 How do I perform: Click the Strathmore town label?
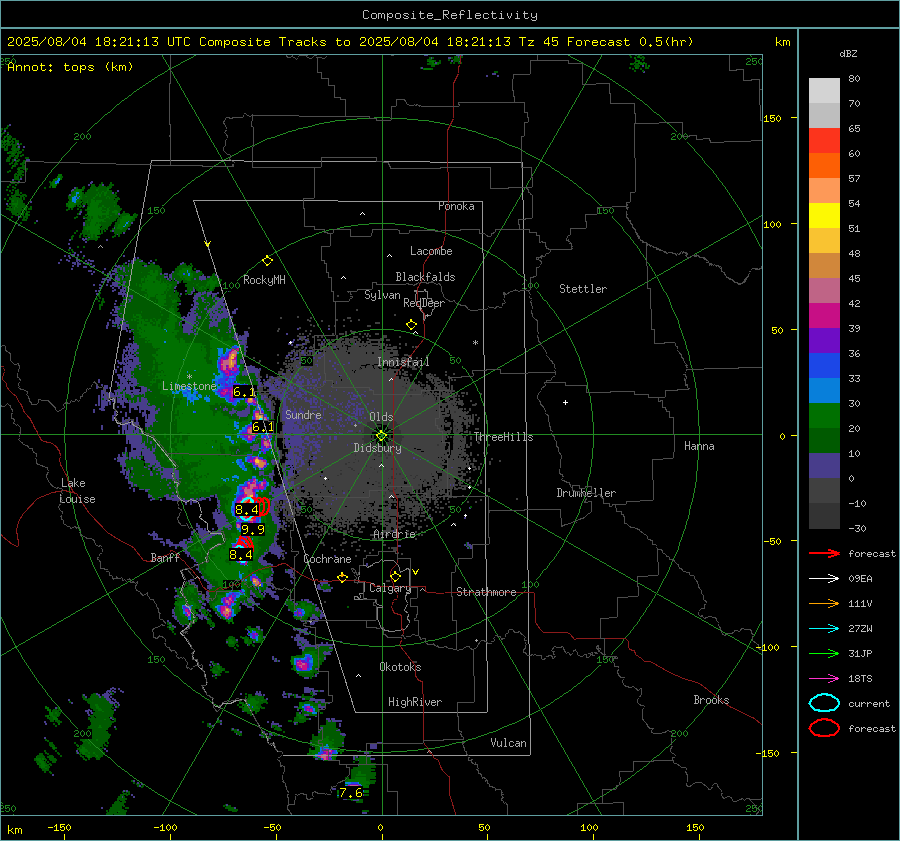click(486, 592)
